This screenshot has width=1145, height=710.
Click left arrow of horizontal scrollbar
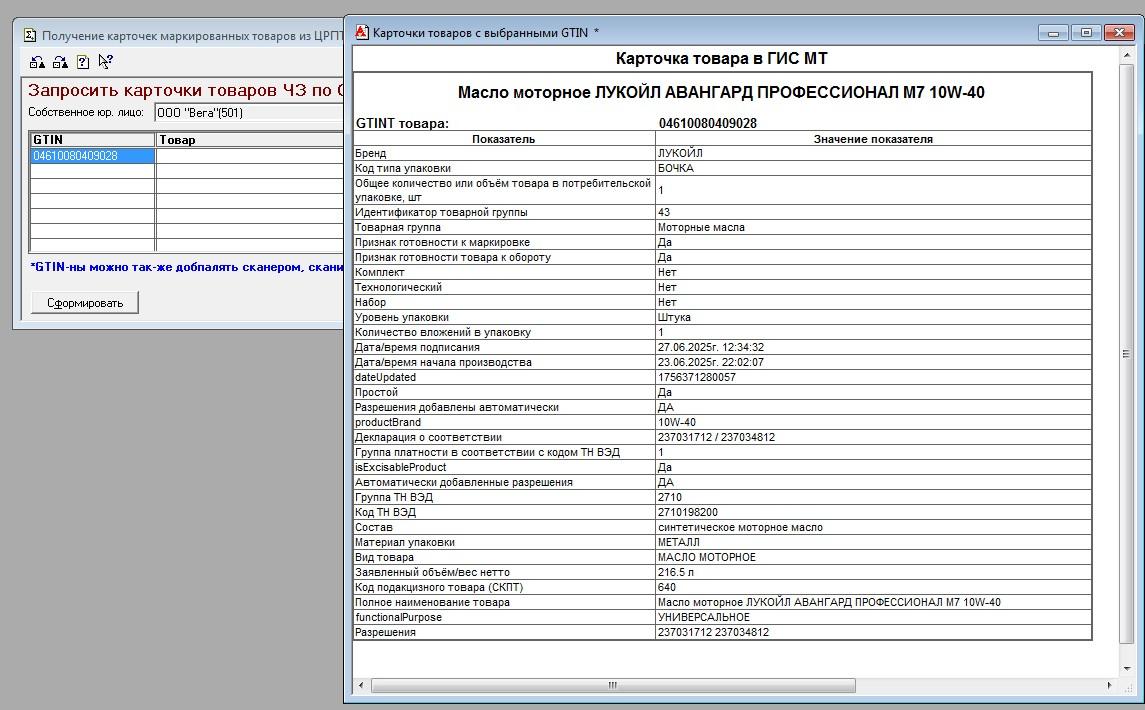coord(361,686)
